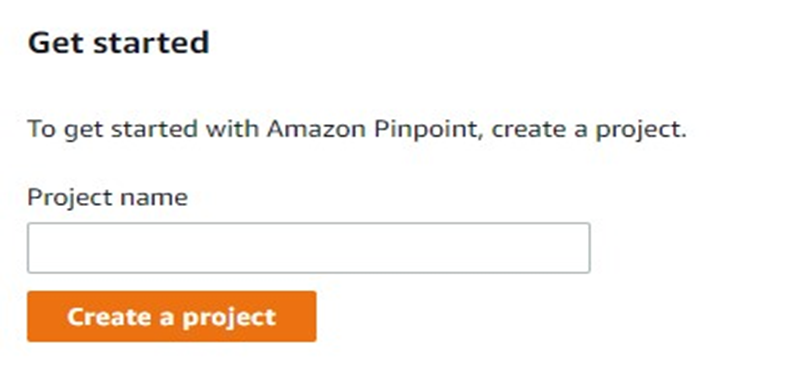Click "create a project." at the end of the description
Screen dimensions: 803x366
[x=589, y=129]
